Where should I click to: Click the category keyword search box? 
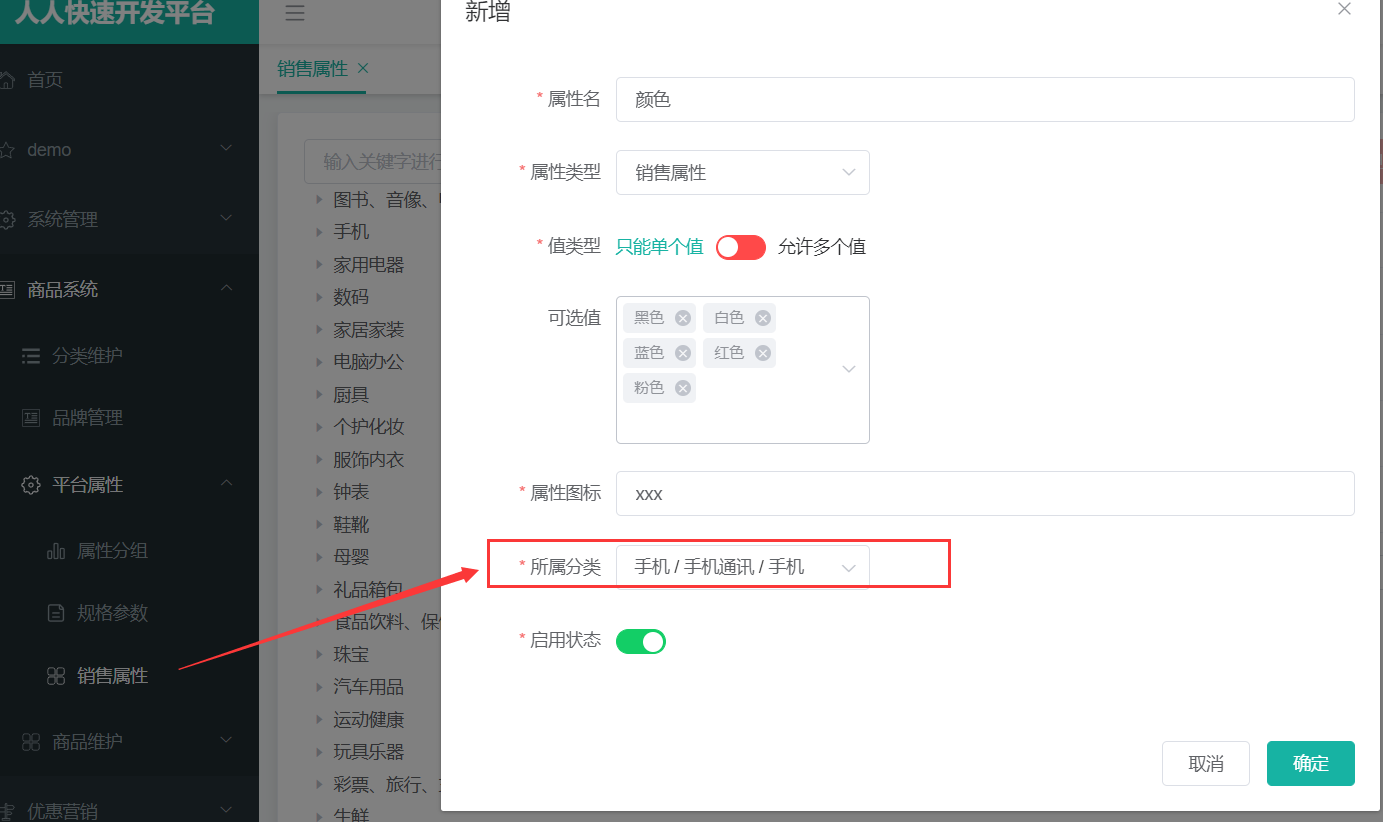pos(373,161)
